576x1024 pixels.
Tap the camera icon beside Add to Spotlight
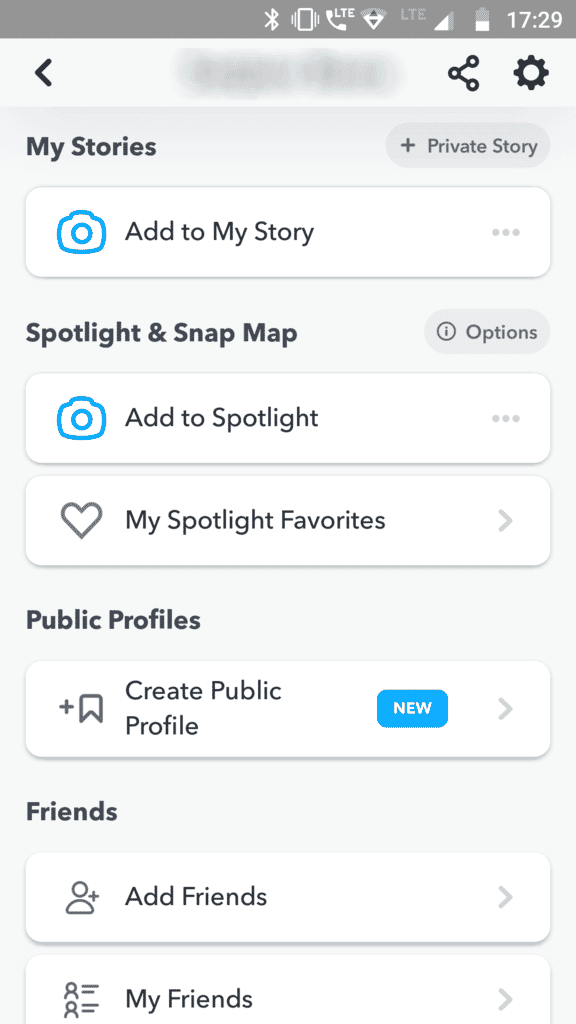(x=81, y=418)
